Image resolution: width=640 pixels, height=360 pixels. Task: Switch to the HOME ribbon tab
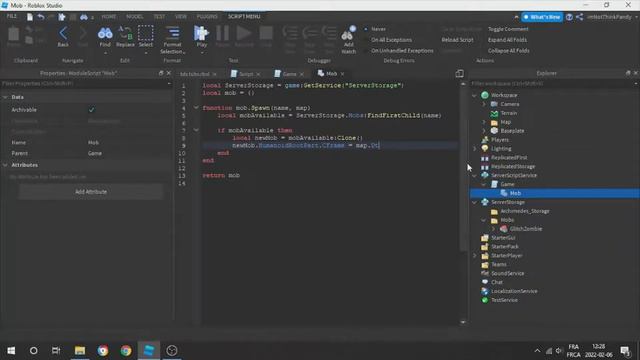108,17
